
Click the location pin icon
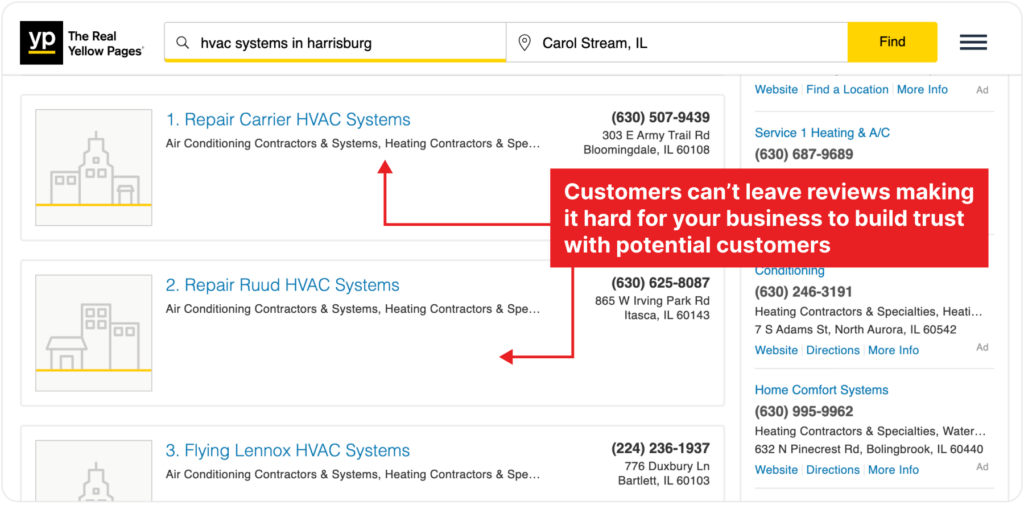coord(524,43)
